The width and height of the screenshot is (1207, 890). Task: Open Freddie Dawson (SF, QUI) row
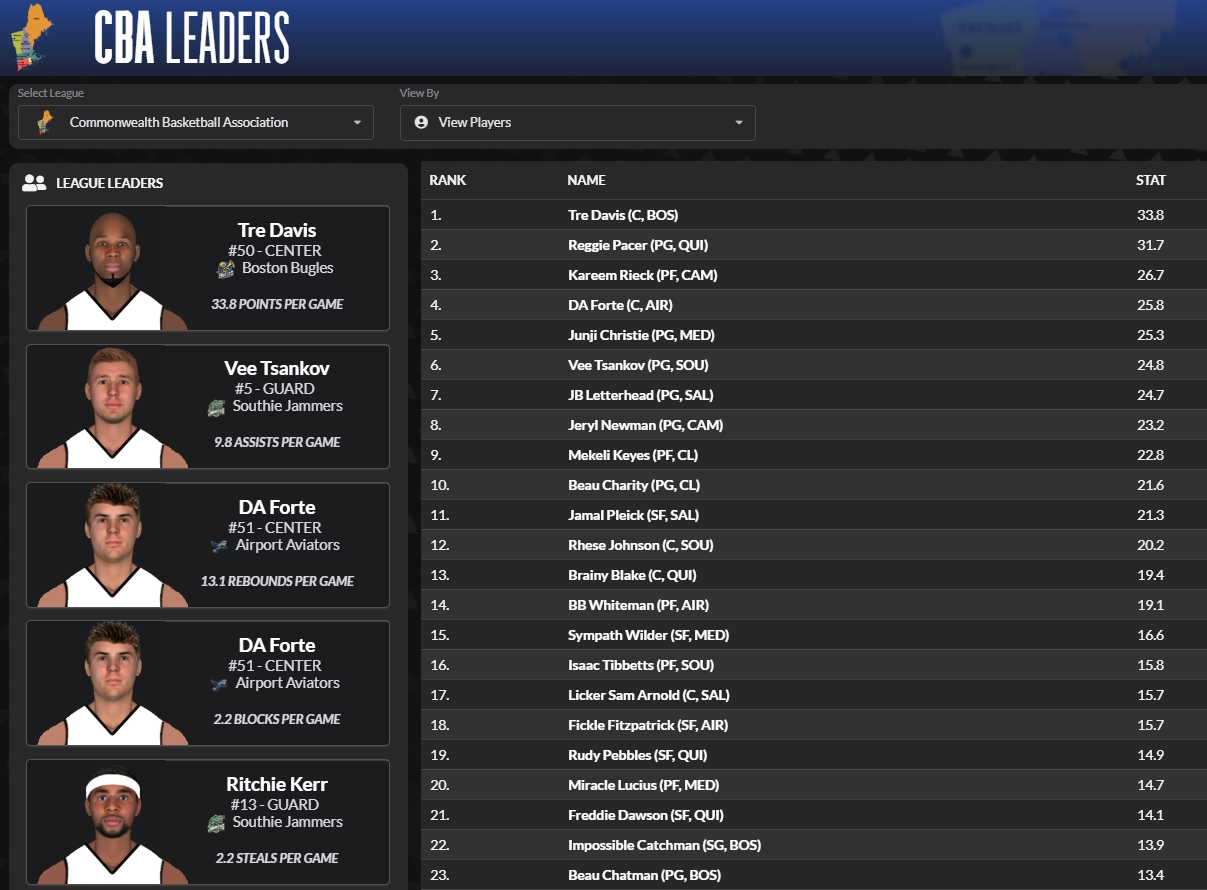pos(814,815)
